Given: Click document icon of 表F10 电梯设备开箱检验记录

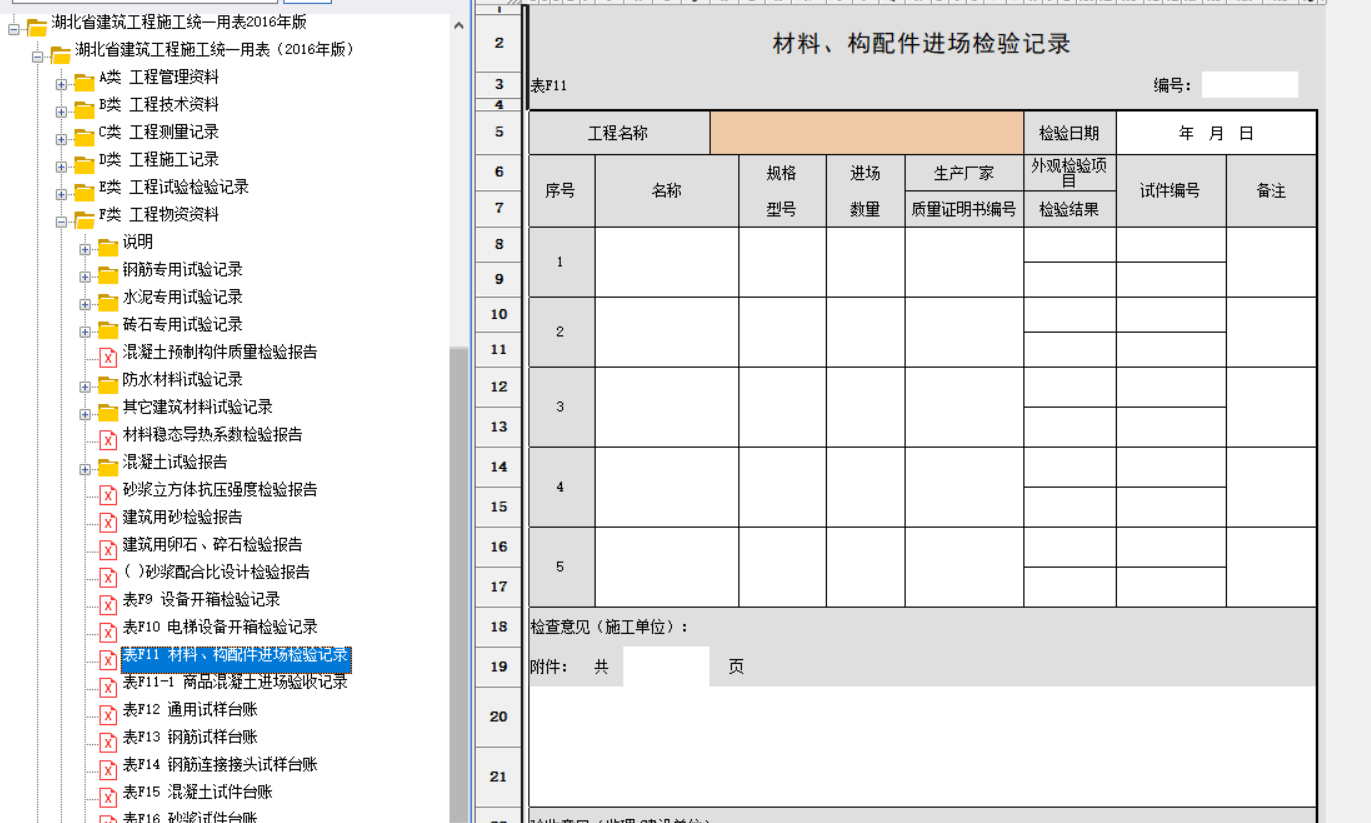Looking at the screenshot, I should pos(108,632).
